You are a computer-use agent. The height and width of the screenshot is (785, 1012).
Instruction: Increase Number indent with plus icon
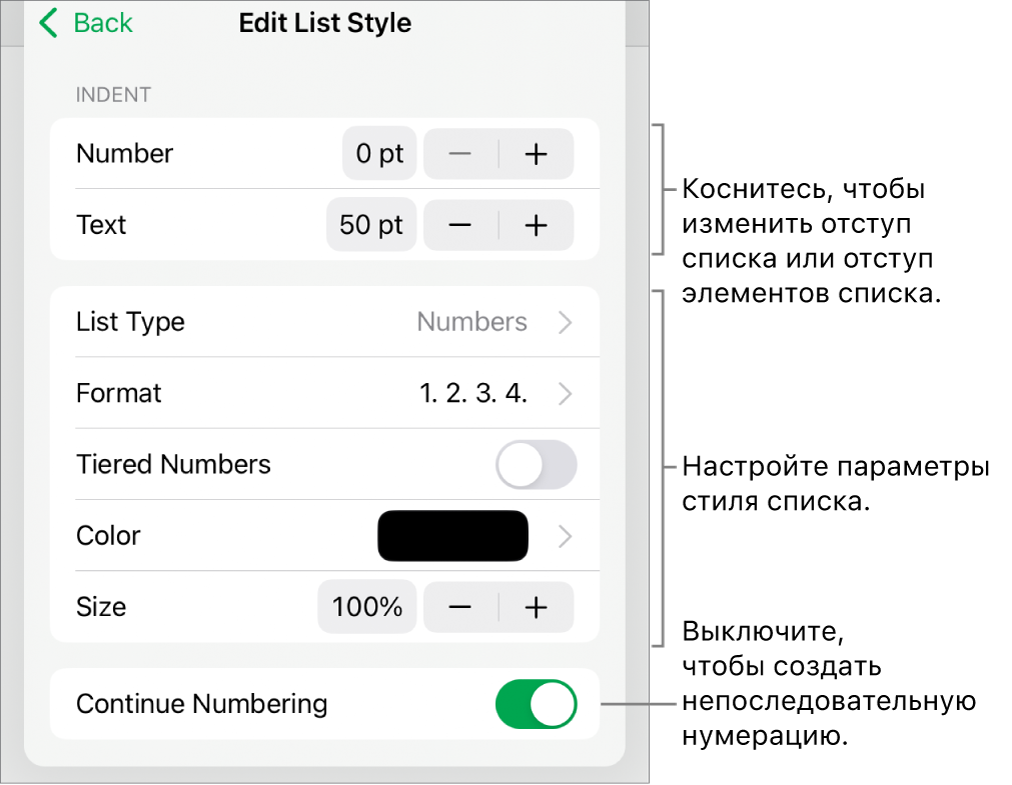click(537, 154)
